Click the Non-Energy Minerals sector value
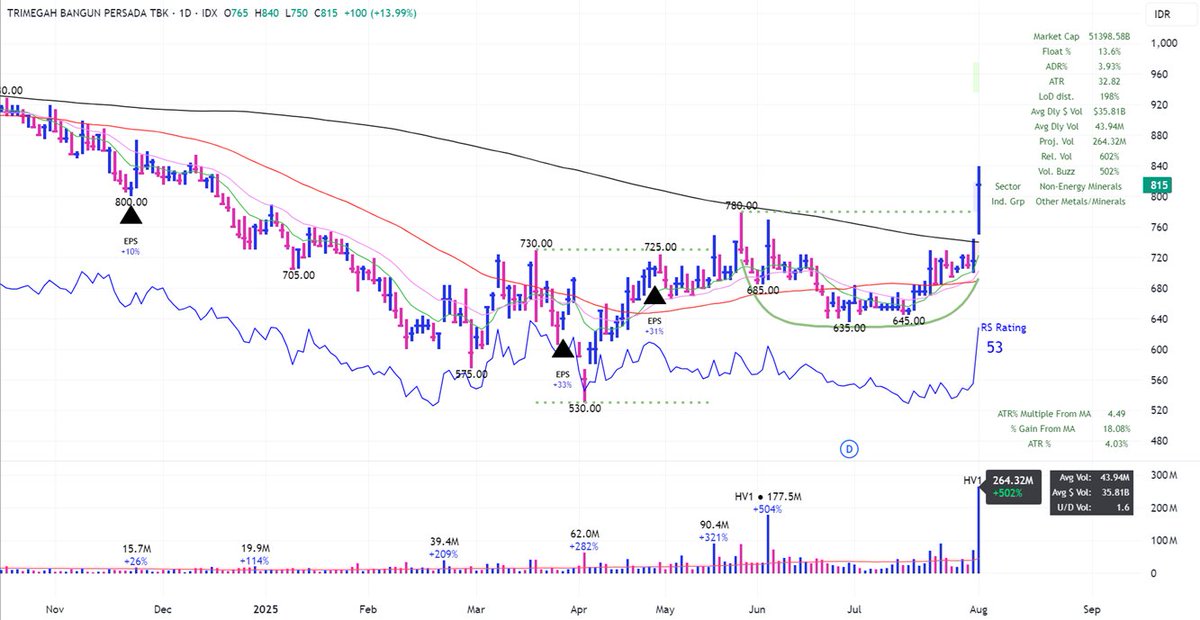Image resolution: width=1200 pixels, height=620 pixels. 1082,186
